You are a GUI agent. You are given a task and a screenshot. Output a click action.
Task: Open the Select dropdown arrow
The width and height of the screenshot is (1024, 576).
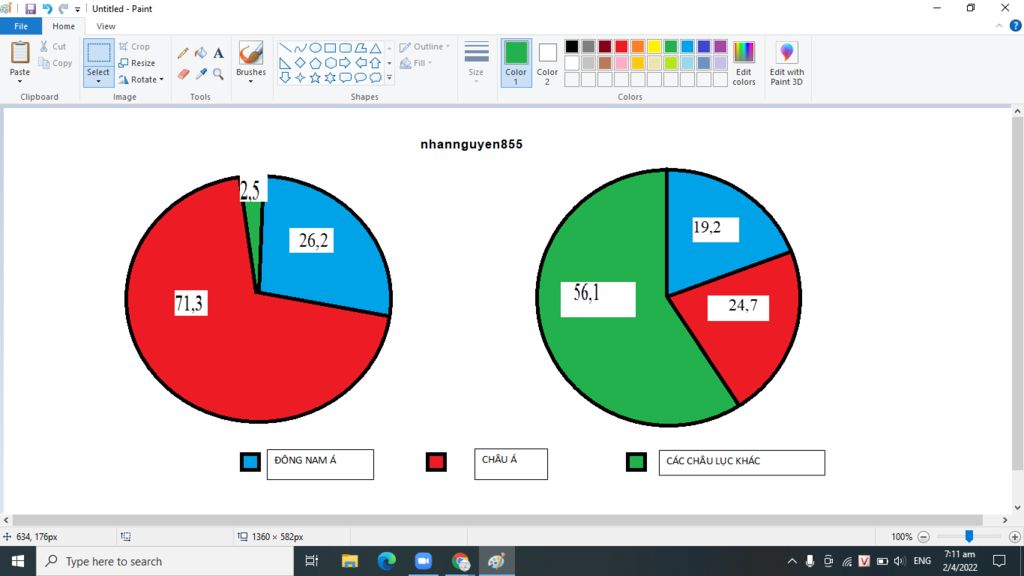pyautogui.click(x=98, y=82)
